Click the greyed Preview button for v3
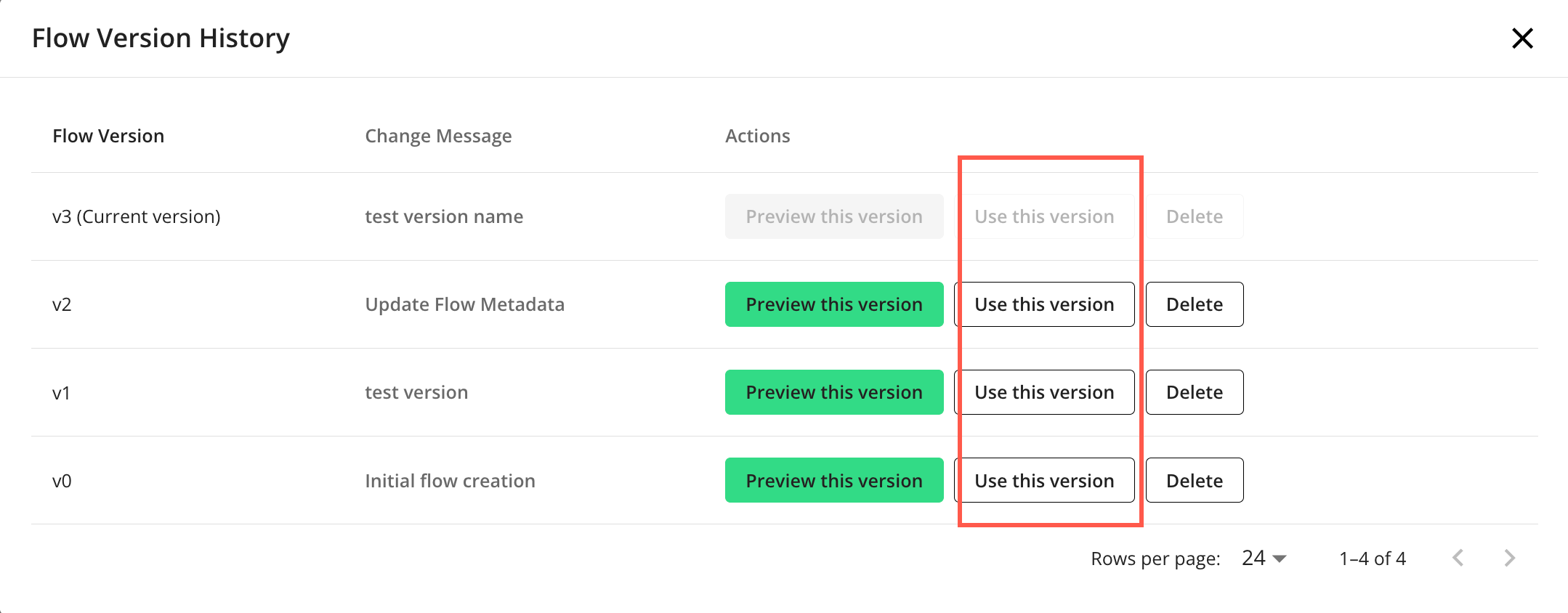 833,216
